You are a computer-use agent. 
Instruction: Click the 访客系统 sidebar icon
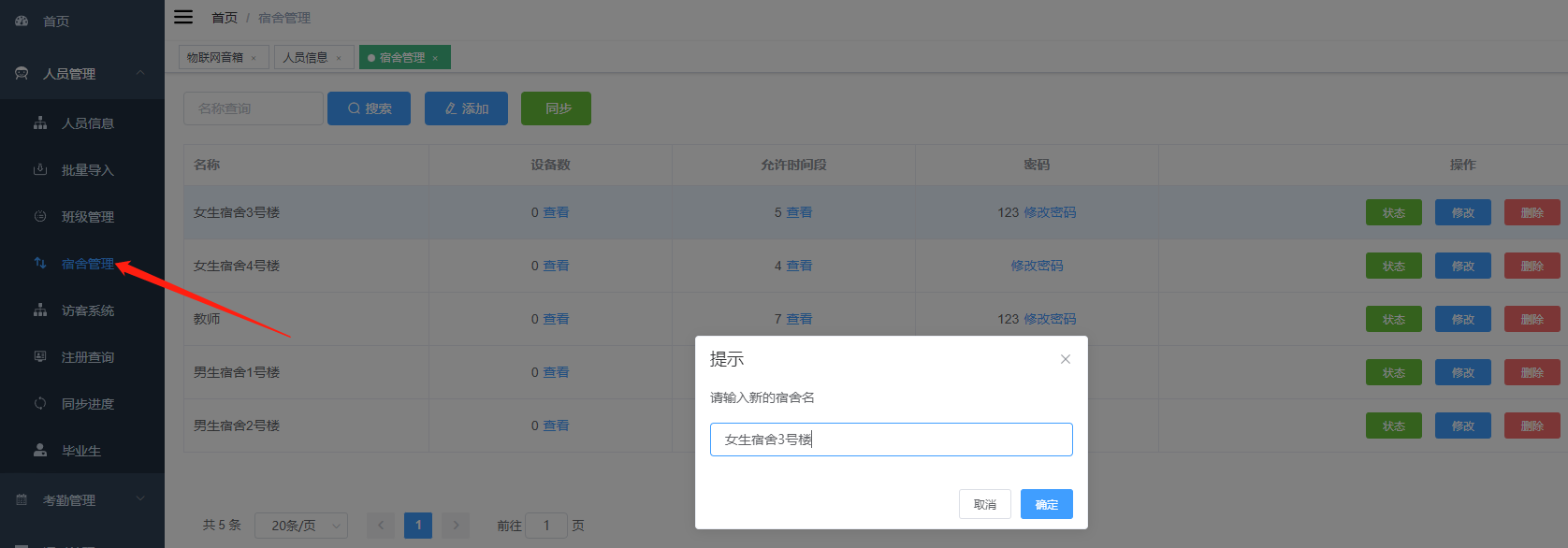40,310
